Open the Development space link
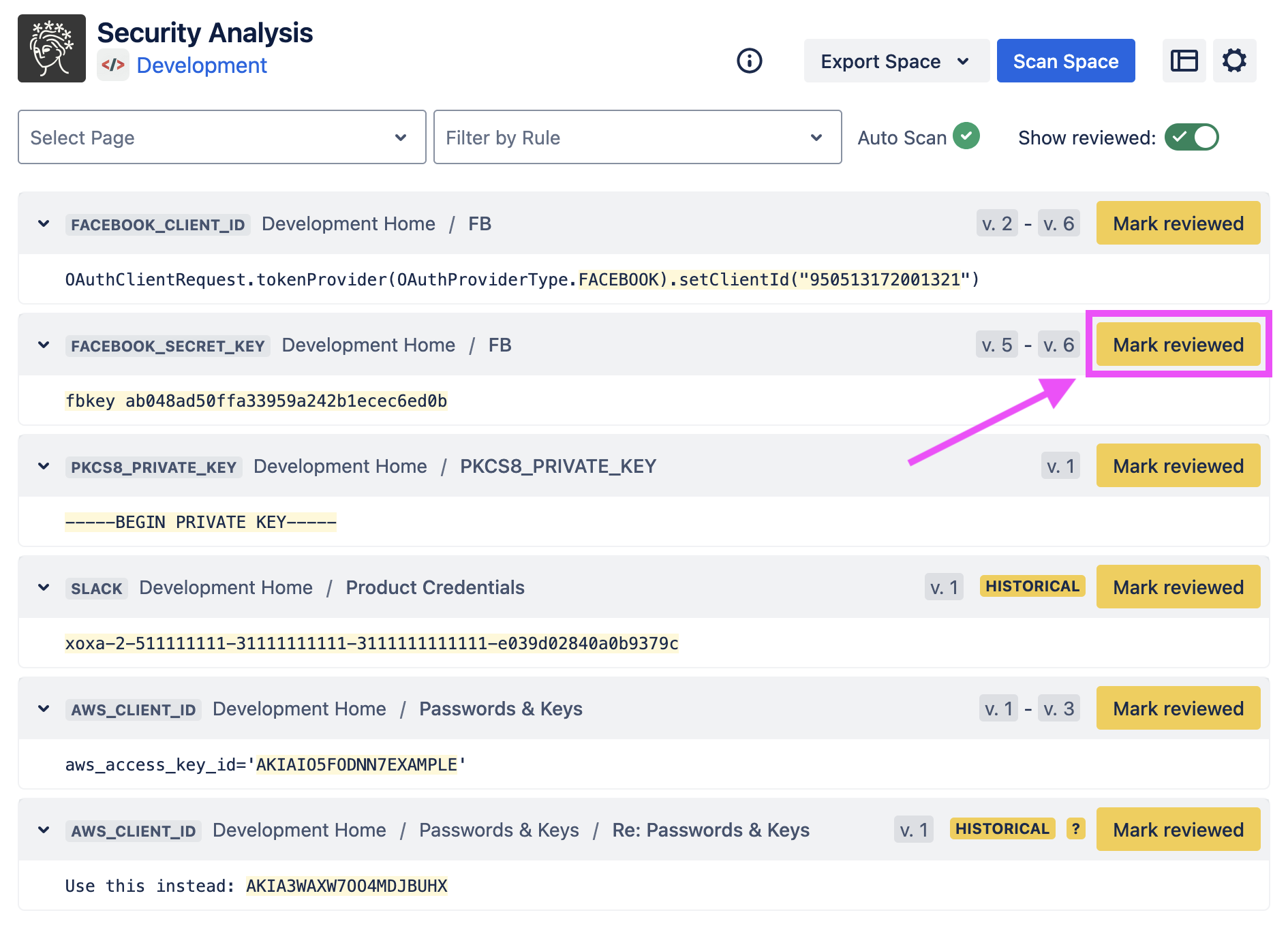The width and height of the screenshot is (1288, 932). click(202, 65)
